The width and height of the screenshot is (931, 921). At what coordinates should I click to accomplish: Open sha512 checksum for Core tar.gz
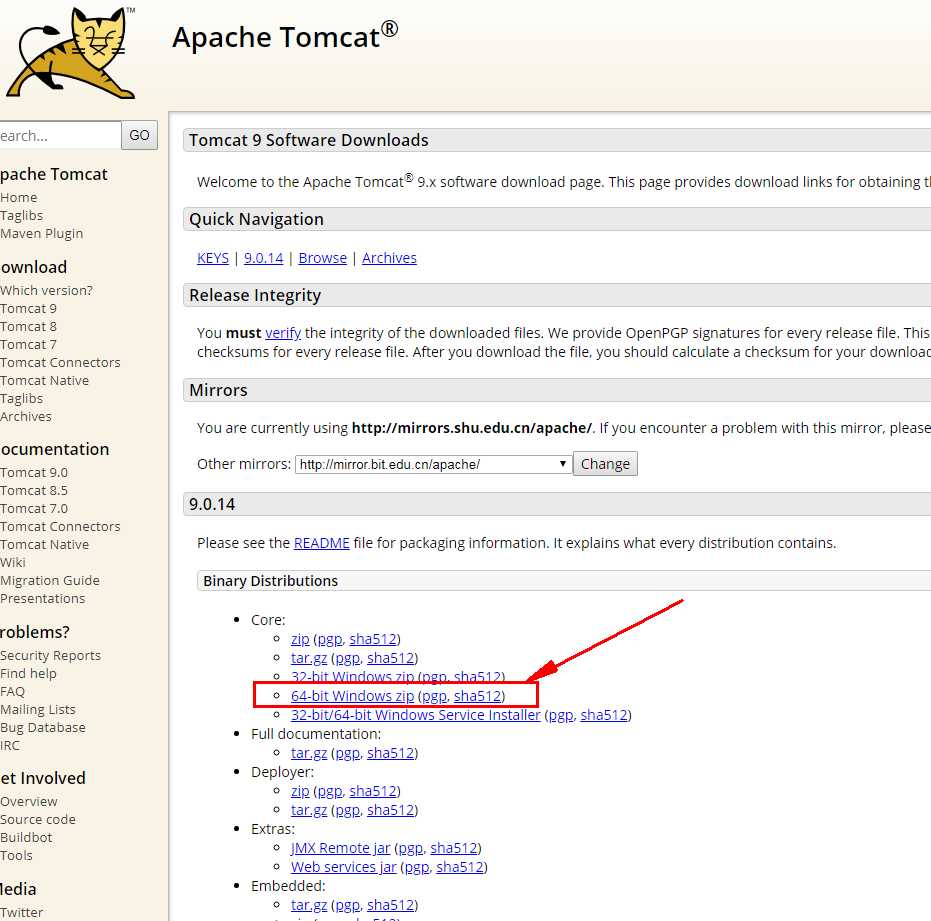(x=391, y=659)
